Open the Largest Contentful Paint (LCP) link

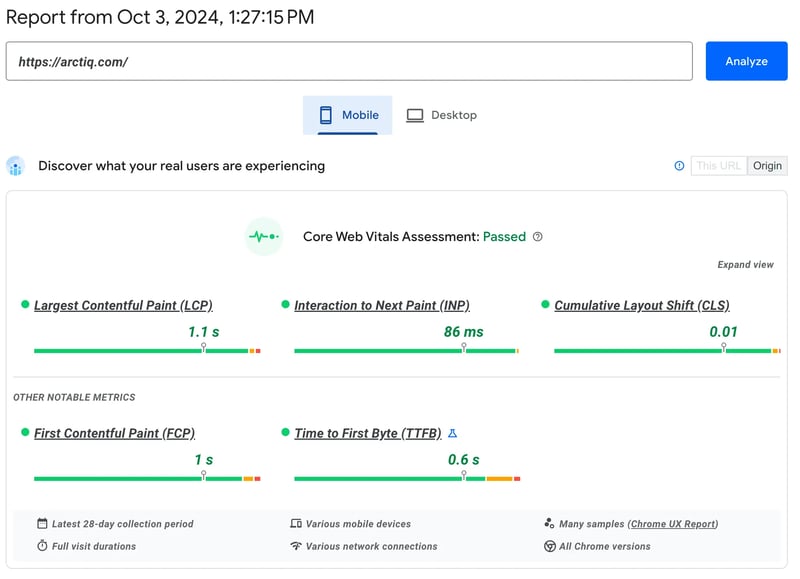[123, 306]
